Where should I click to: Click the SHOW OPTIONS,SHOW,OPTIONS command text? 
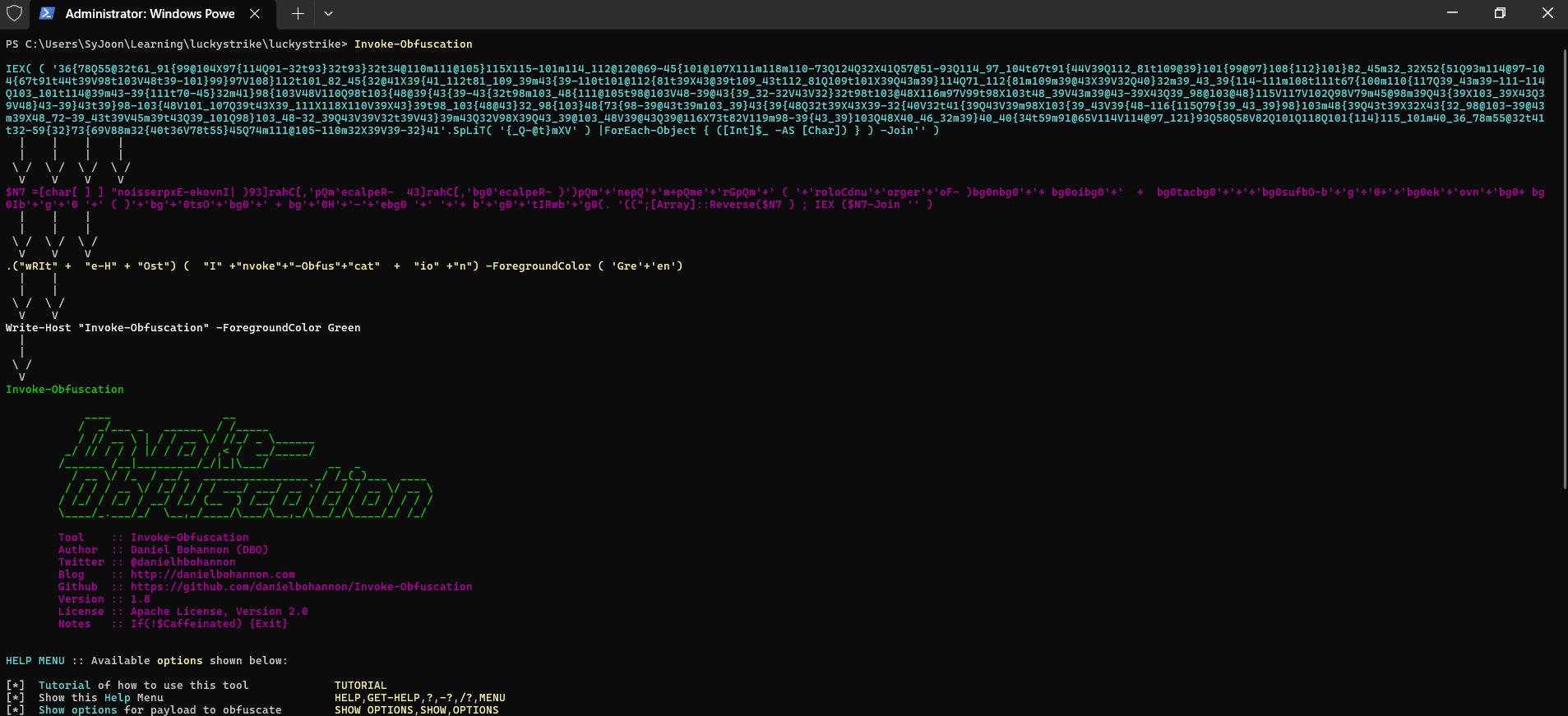click(417, 710)
